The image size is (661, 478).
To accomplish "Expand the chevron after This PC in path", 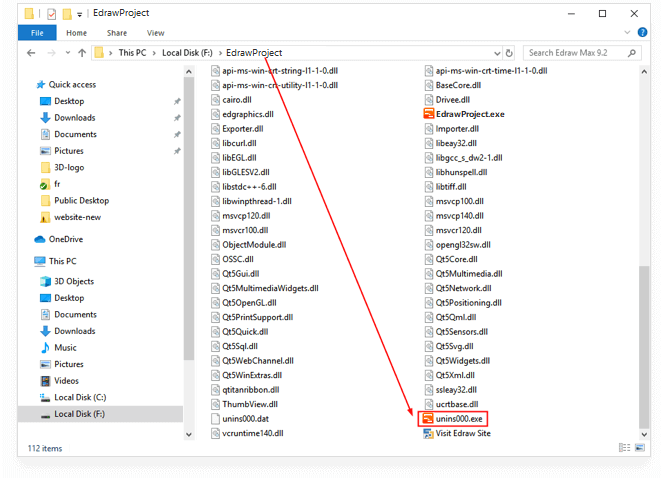I will pyautogui.click(x=154, y=53).
